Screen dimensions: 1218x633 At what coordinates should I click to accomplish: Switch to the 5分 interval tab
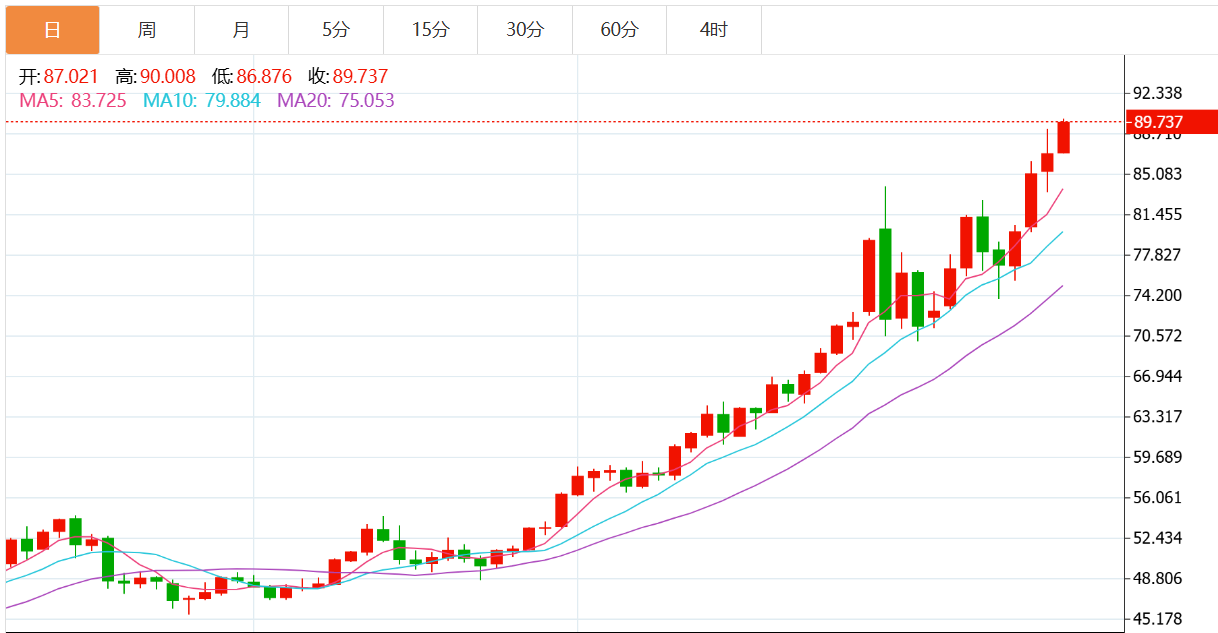click(x=336, y=30)
